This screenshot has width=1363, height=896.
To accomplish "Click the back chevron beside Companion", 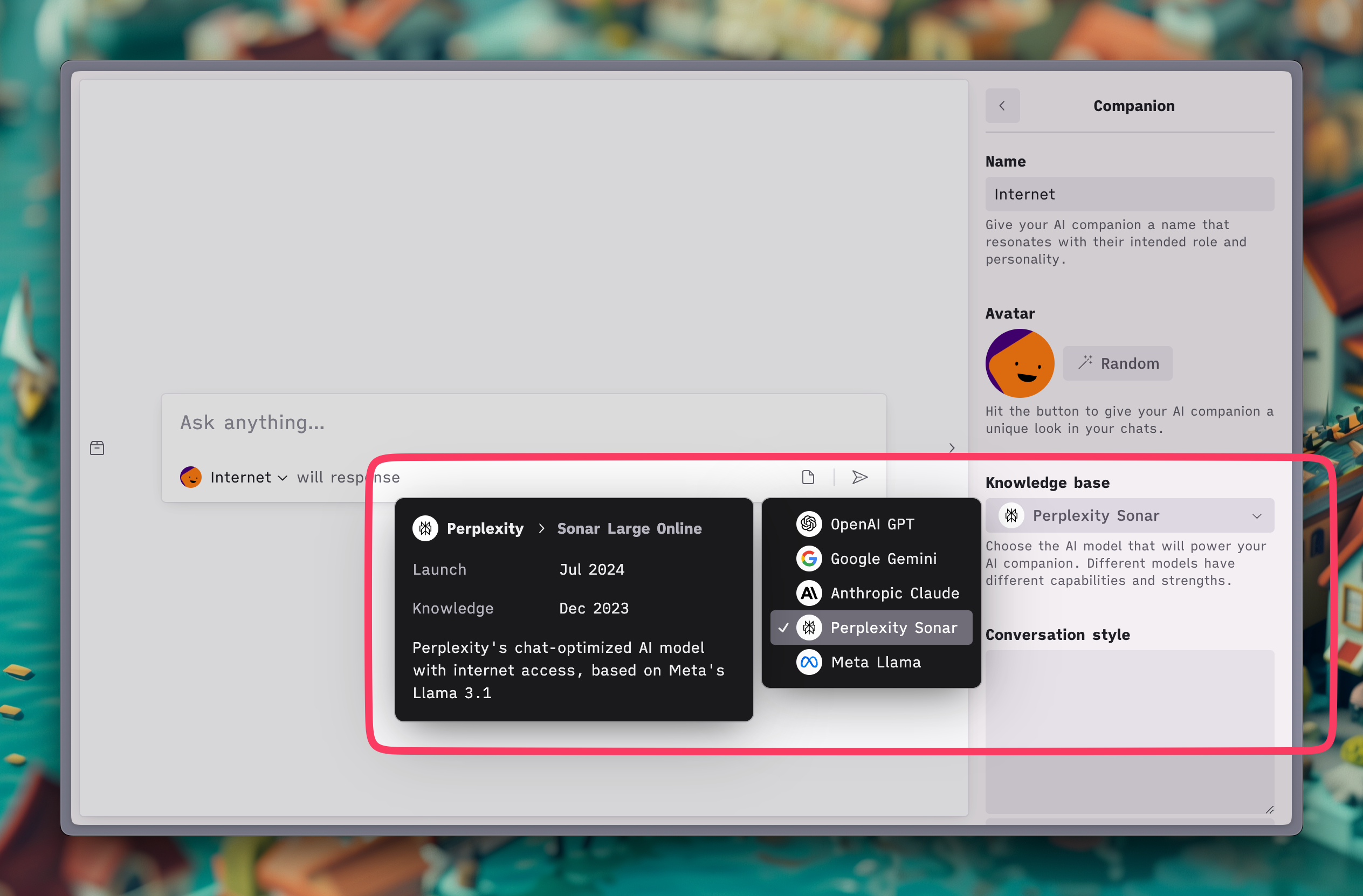I will pyautogui.click(x=1002, y=106).
